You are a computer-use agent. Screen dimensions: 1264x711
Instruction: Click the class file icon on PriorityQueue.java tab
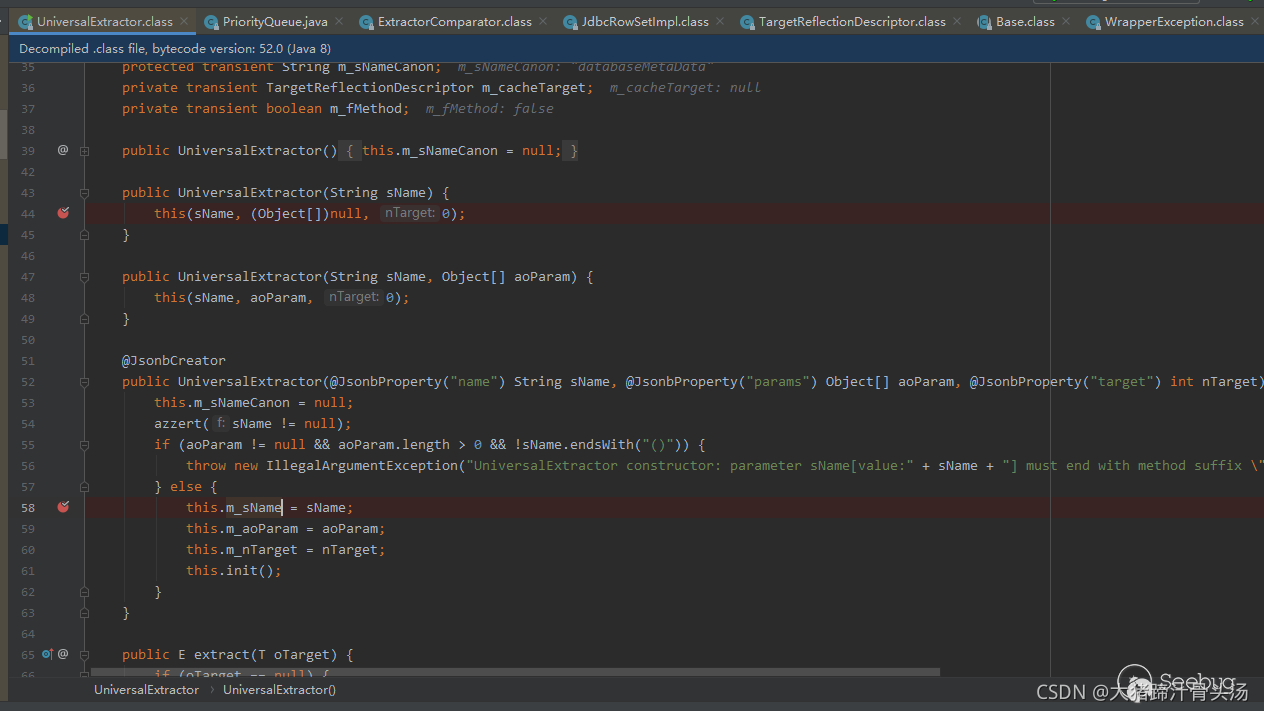(211, 21)
